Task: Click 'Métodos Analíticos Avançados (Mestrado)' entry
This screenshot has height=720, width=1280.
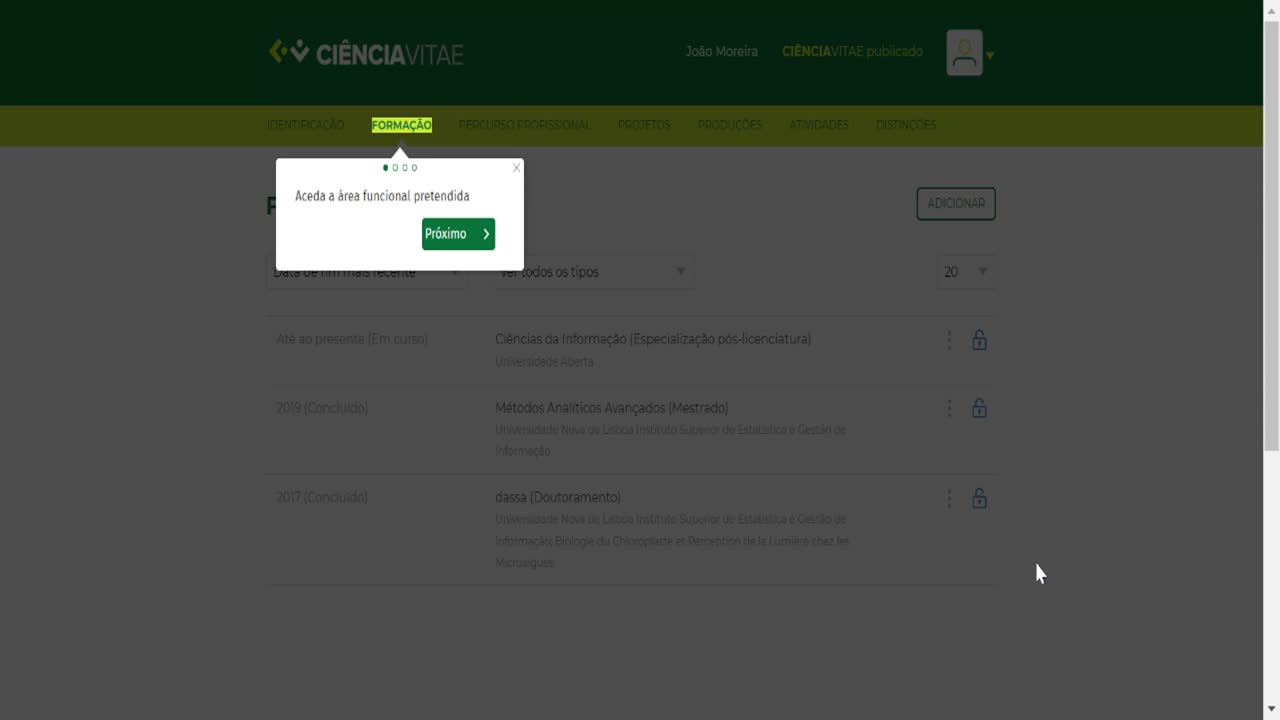Action: [x=612, y=408]
